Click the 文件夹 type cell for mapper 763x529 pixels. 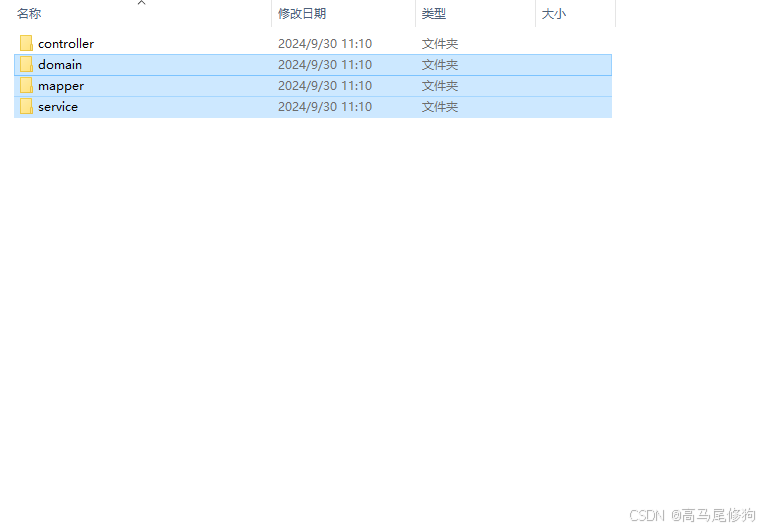pyautogui.click(x=439, y=86)
